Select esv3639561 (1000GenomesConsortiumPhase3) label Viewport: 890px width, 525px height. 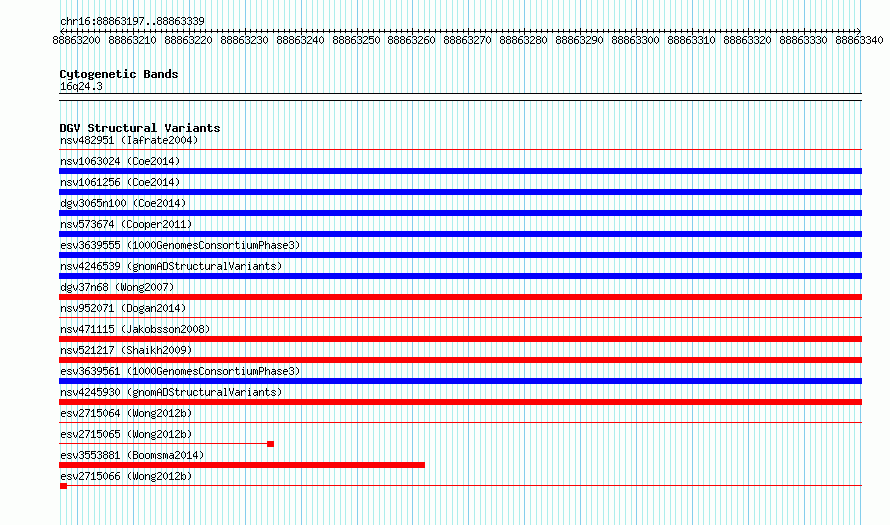[180, 371]
